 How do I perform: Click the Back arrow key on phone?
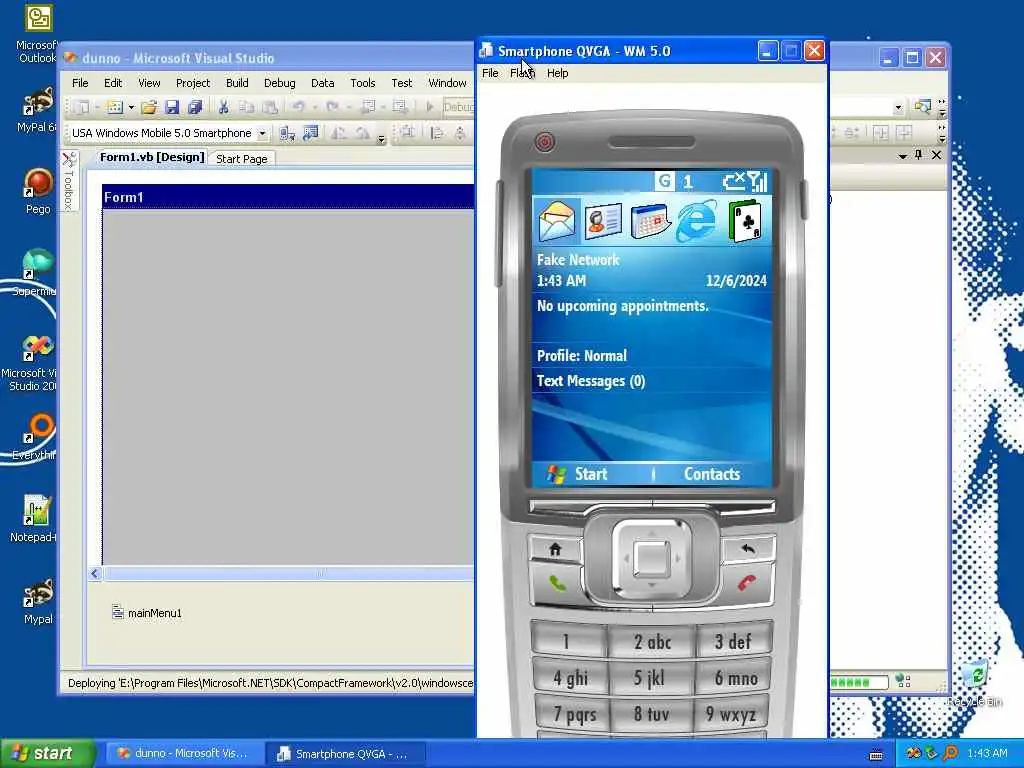[x=748, y=549]
